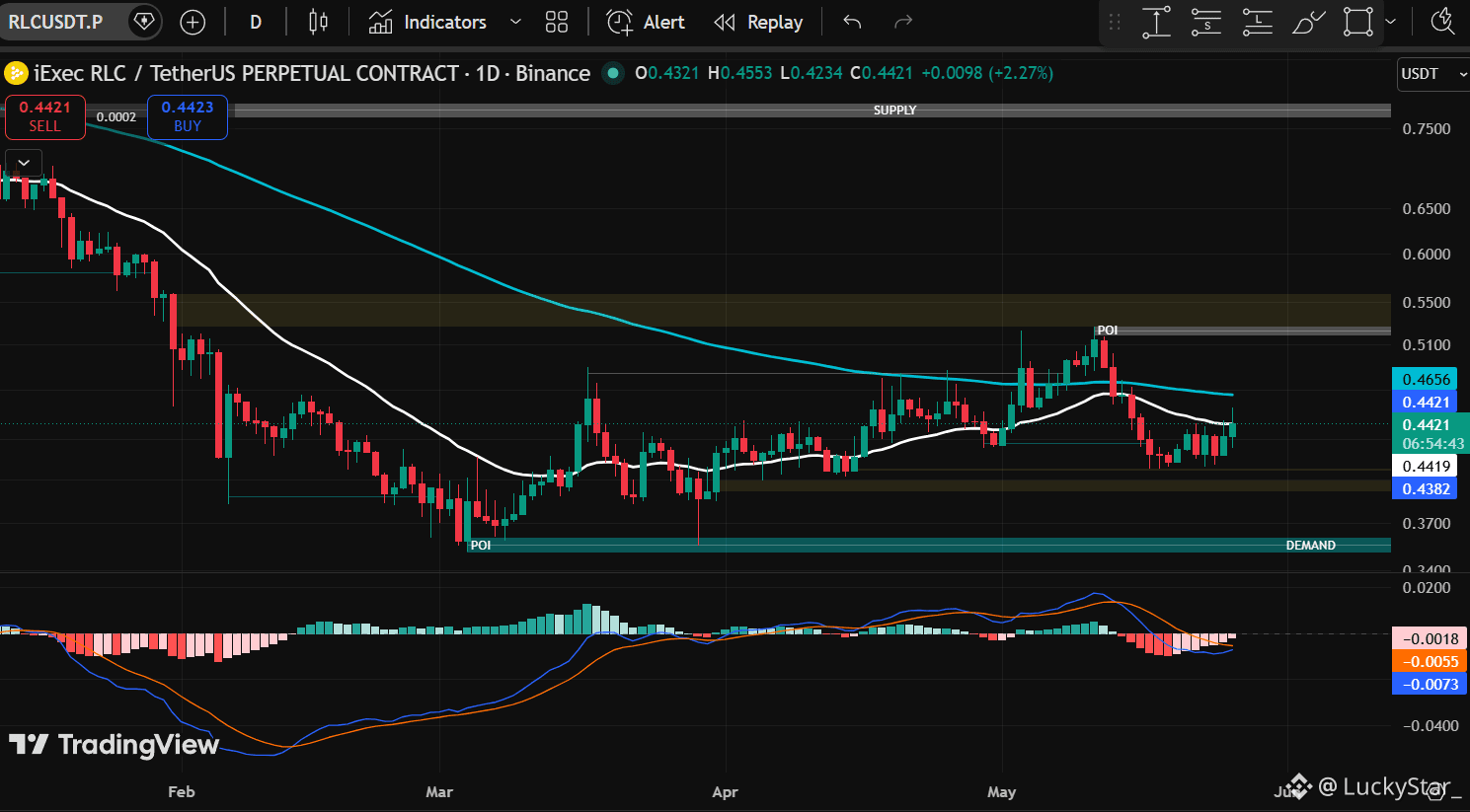This screenshot has height=812, width=1470.
Task: Click the 0.4421 SELL button
Action: click(x=44, y=116)
